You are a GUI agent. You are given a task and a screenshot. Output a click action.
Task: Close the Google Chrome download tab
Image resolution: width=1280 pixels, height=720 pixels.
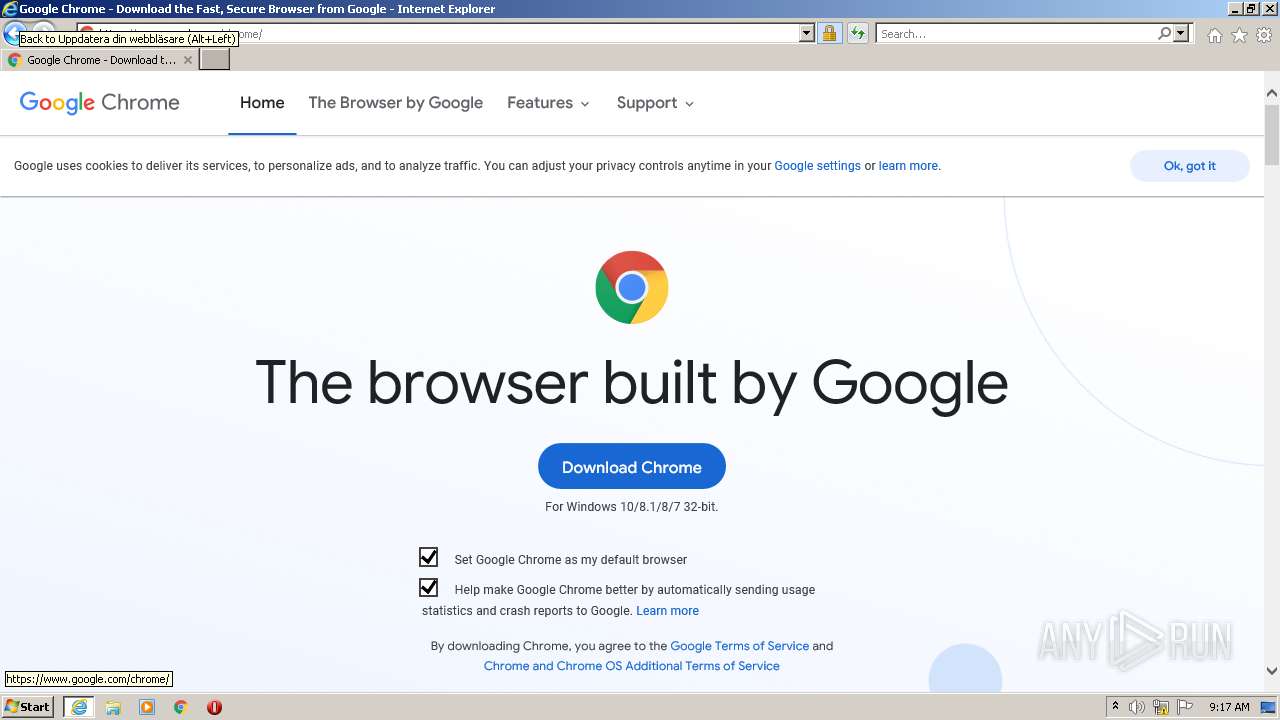[x=187, y=60]
